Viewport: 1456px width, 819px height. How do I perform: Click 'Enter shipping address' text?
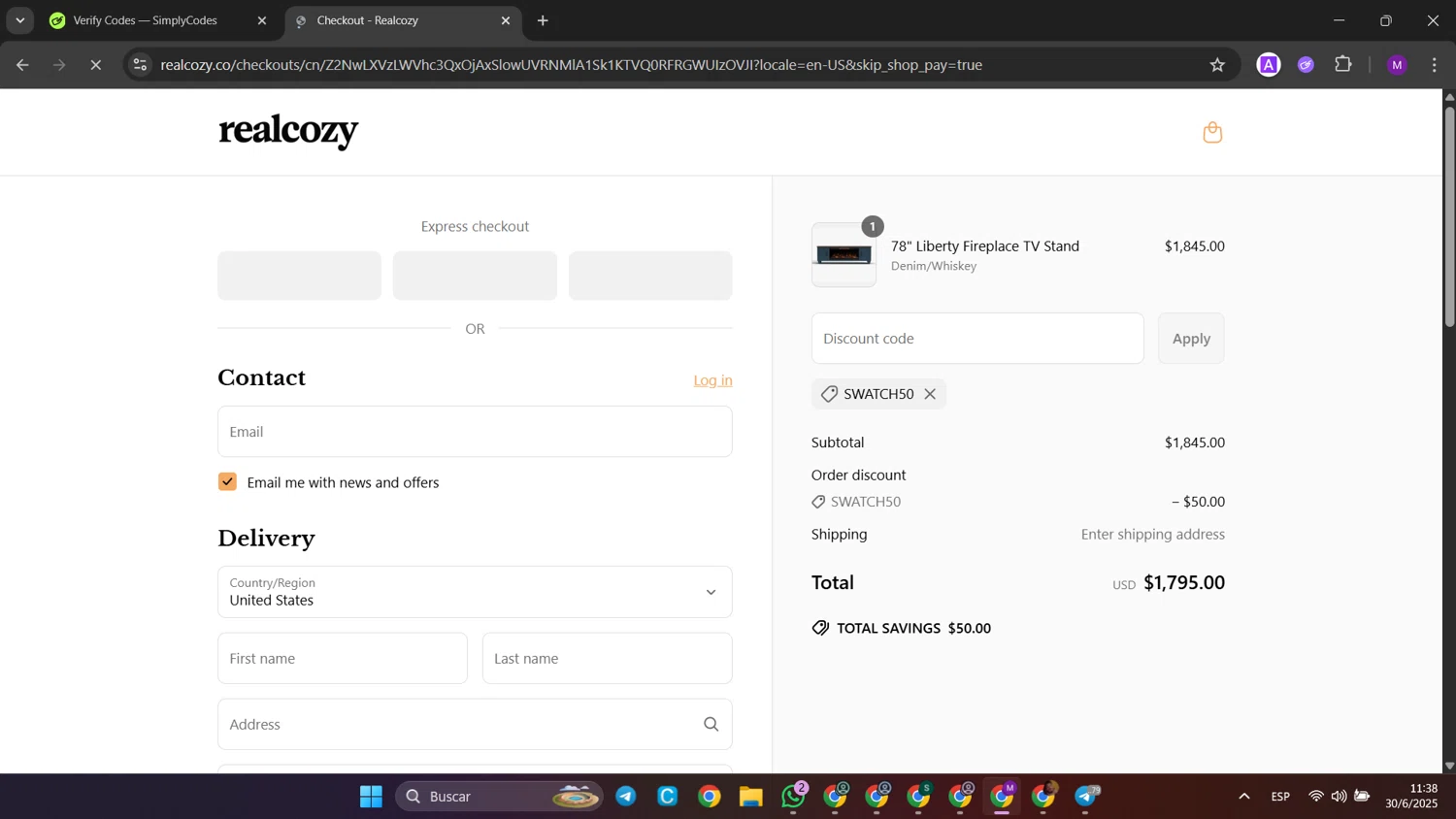tap(1153, 535)
